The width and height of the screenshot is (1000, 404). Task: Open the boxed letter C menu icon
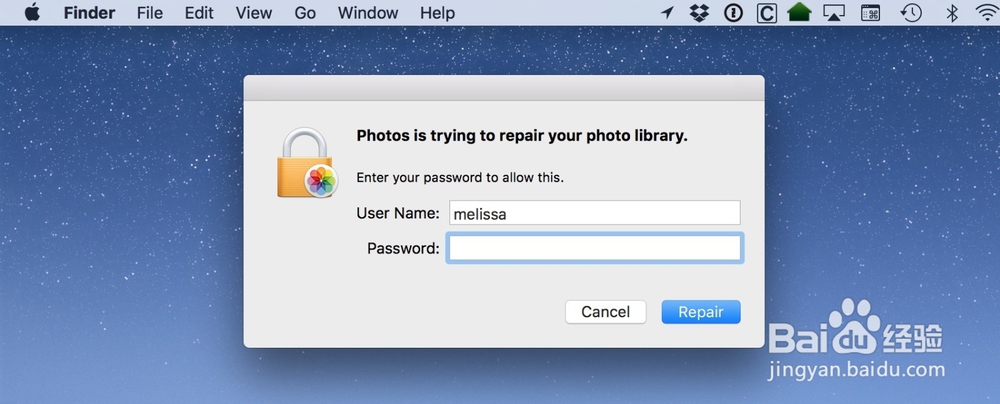point(765,13)
